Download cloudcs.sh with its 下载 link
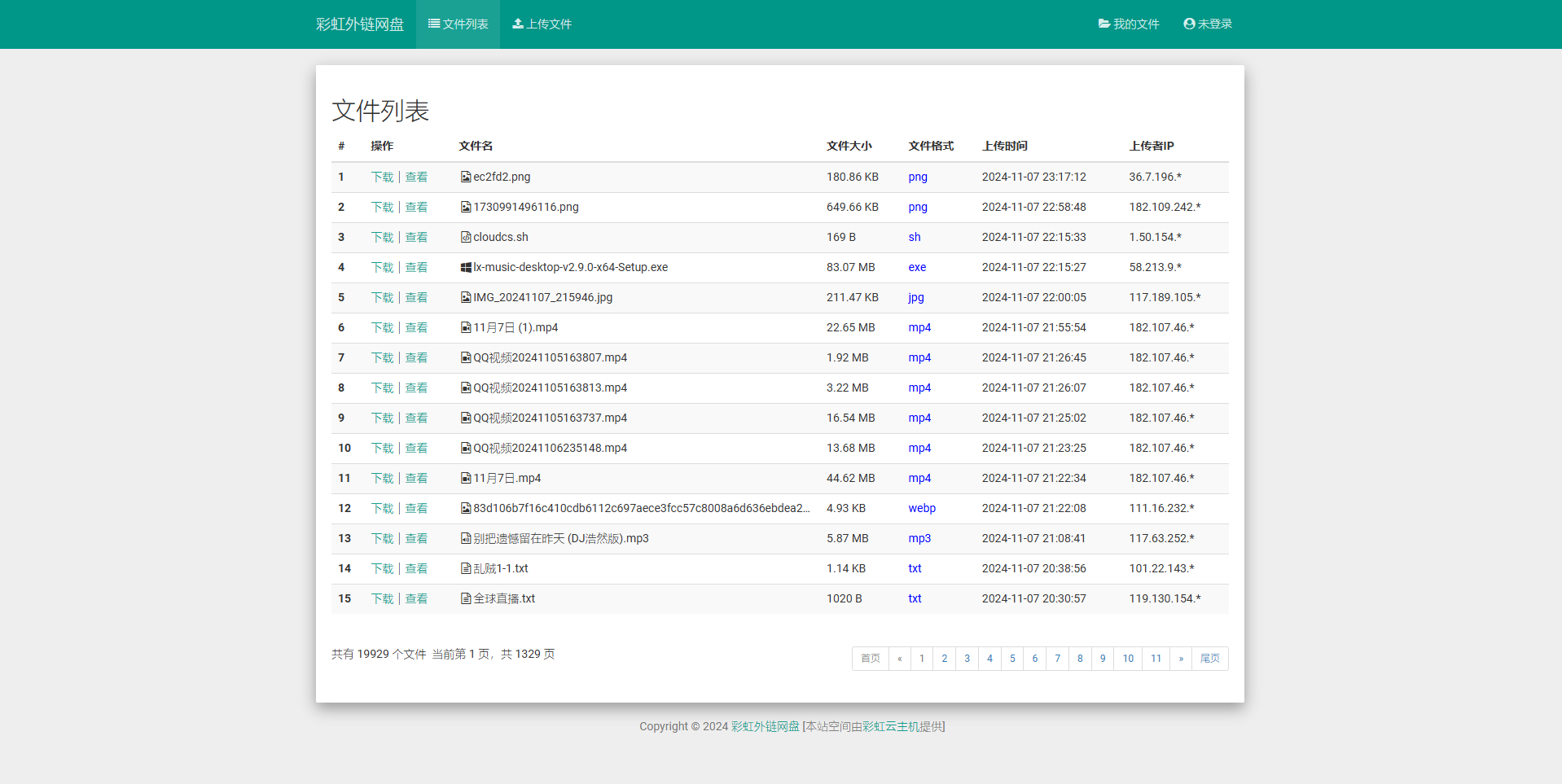 click(382, 237)
